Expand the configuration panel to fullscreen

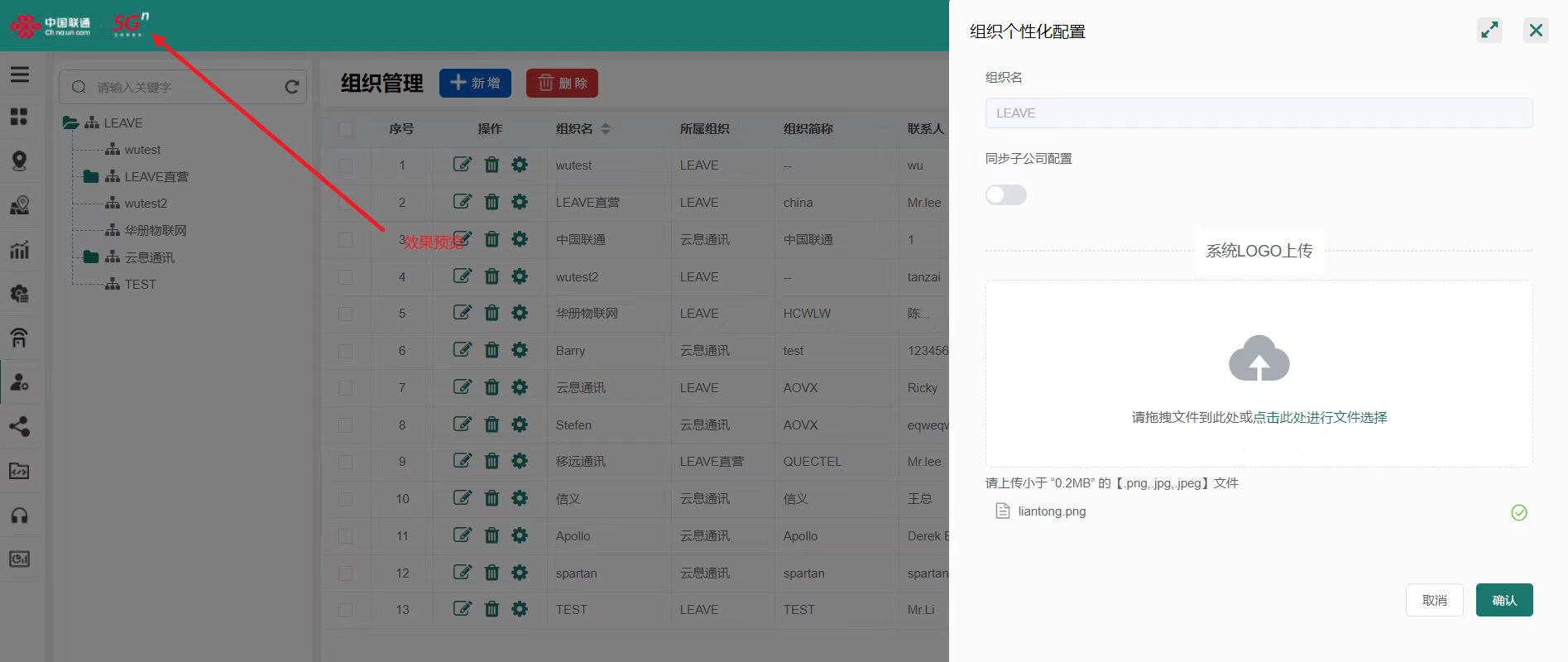pyautogui.click(x=1489, y=31)
